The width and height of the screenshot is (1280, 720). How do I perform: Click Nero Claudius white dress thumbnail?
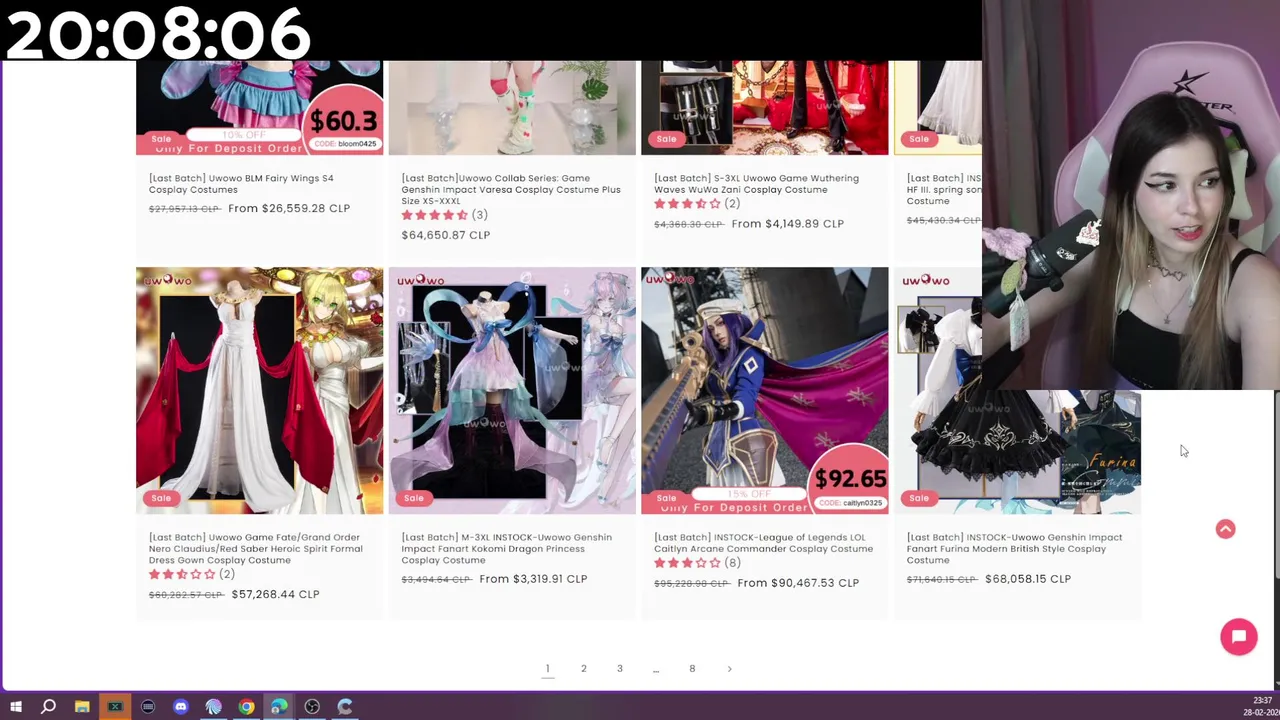click(x=259, y=391)
